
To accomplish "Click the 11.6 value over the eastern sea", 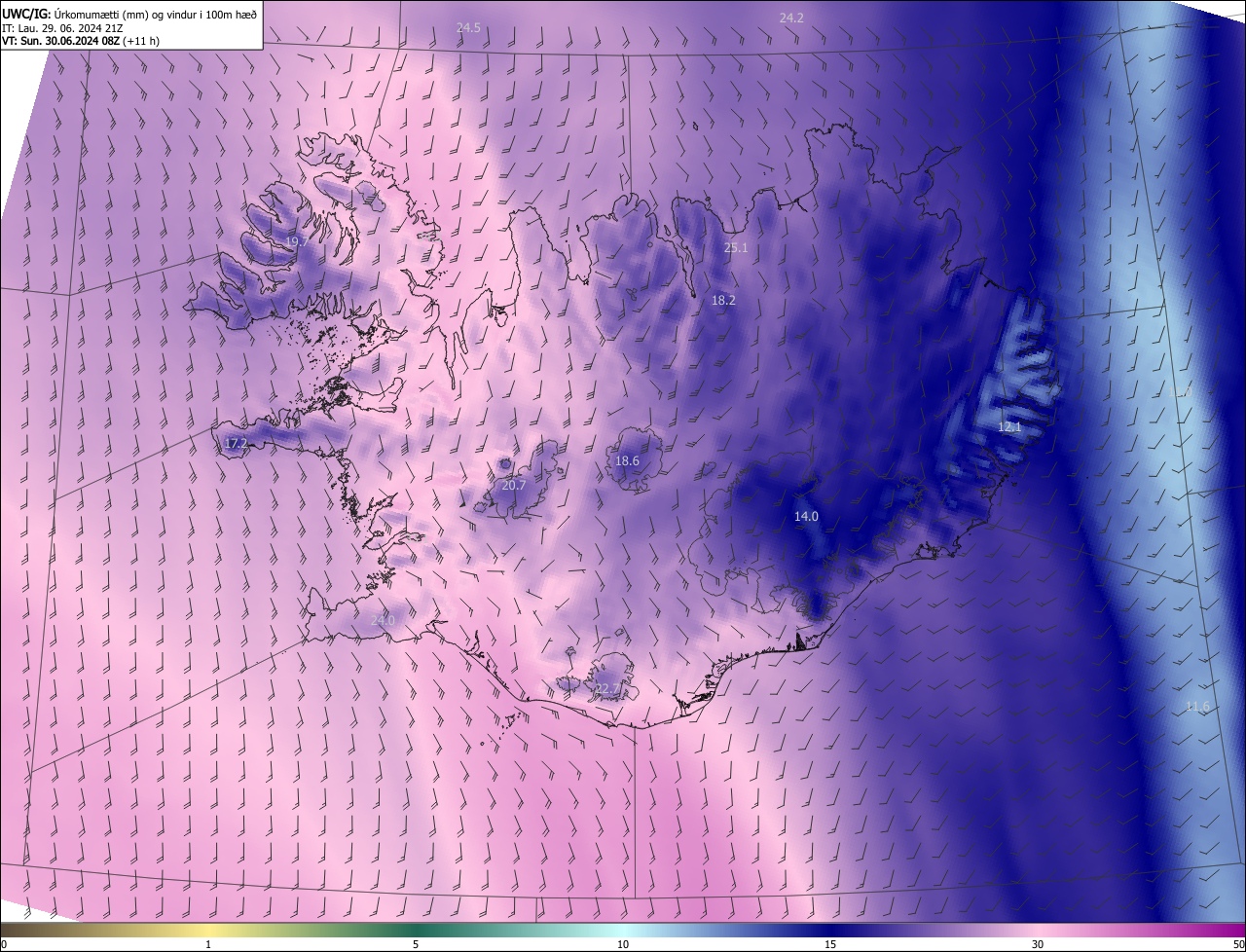I will pyautogui.click(x=1196, y=706).
